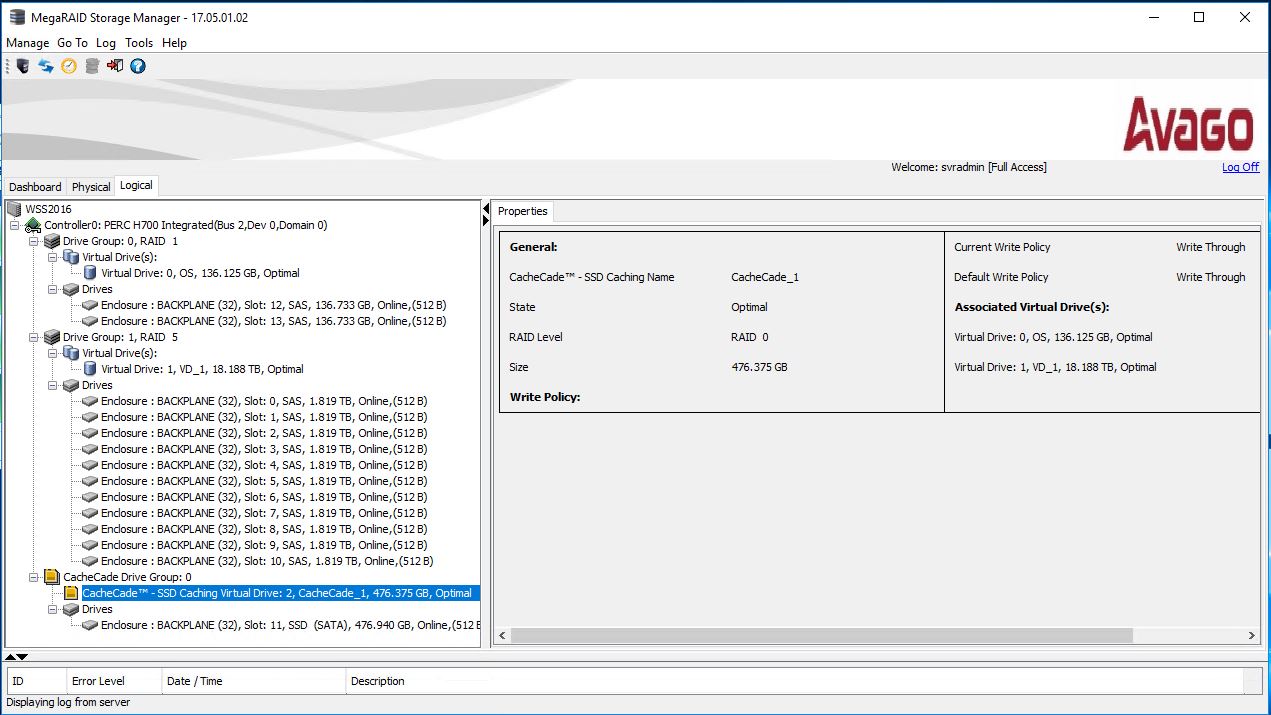This screenshot has width=1271, height=715.
Task: Collapse Virtual Drive(s) under Drive Group 0
Action: pos(53,257)
